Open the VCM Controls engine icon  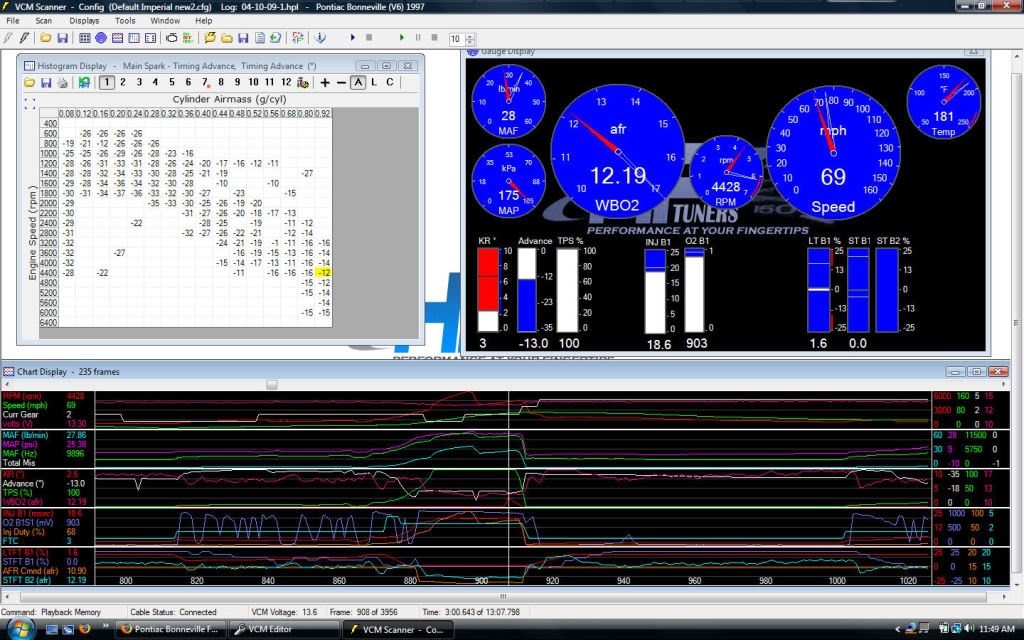coord(172,39)
